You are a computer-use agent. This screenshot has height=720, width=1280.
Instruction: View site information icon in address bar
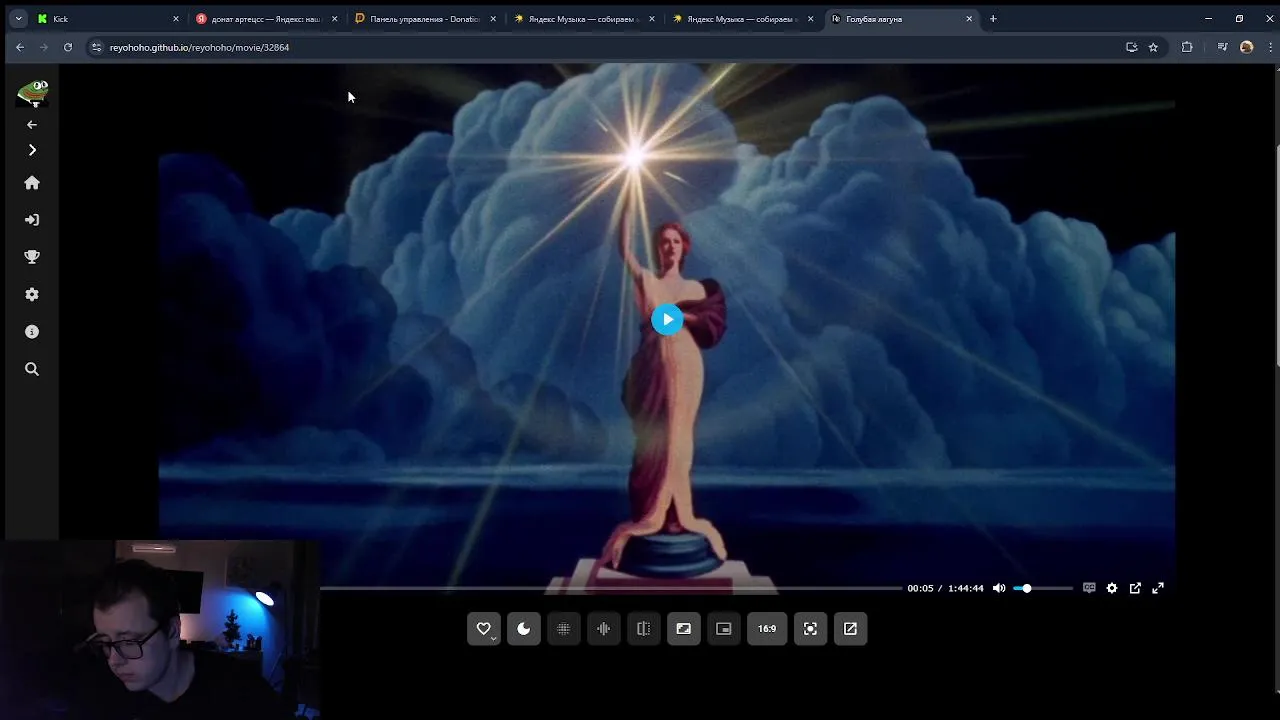pyautogui.click(x=96, y=47)
